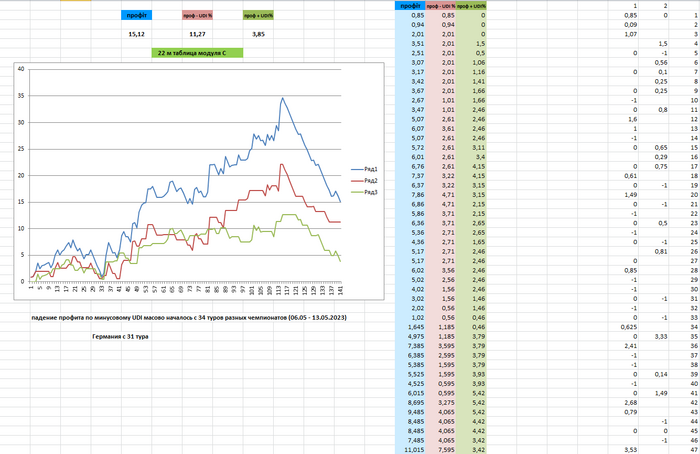The height and width of the screenshot is (454, 700).
Task: Select the 'Германия с 31 тура' cell
Action: pyautogui.click(x=121, y=337)
